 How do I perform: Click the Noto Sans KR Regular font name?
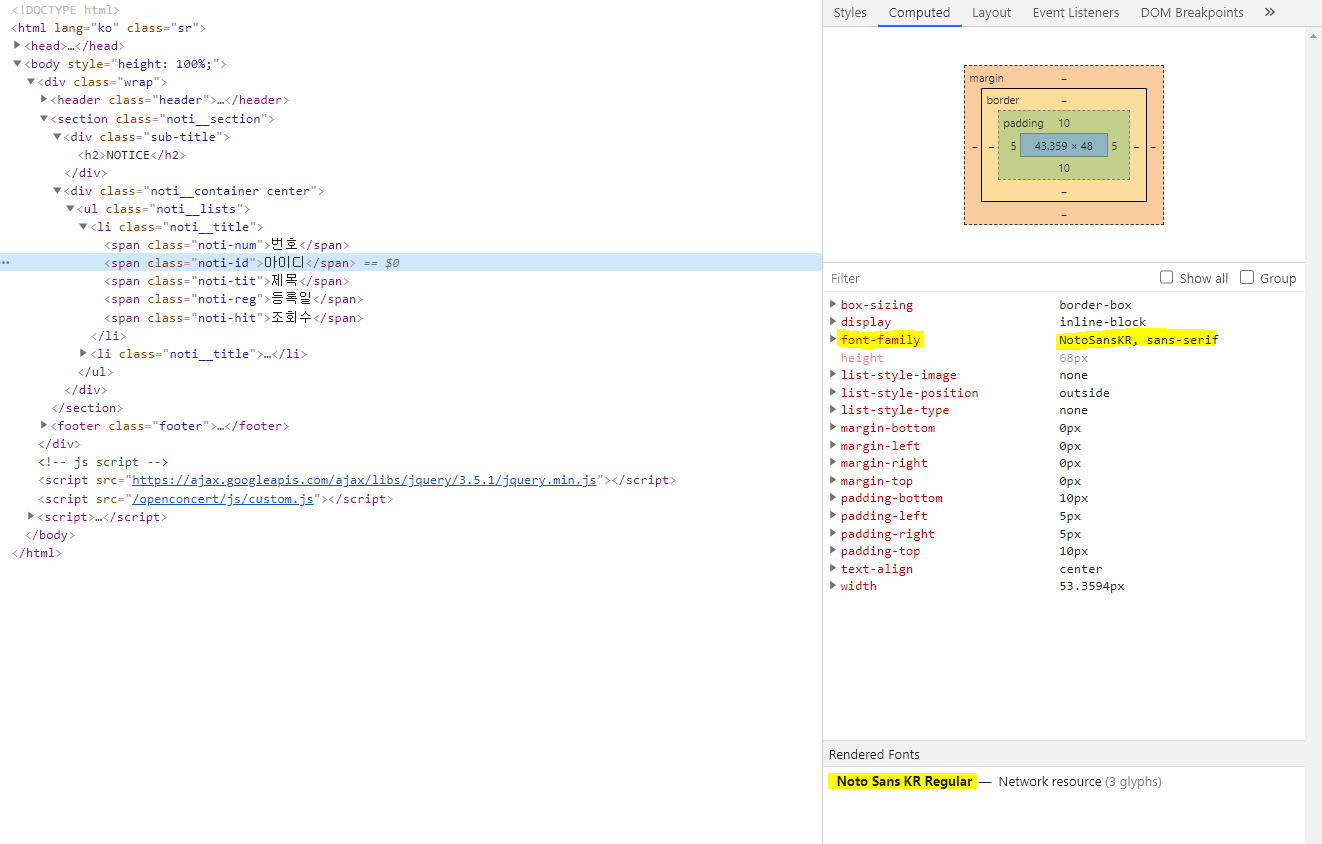[x=904, y=781]
